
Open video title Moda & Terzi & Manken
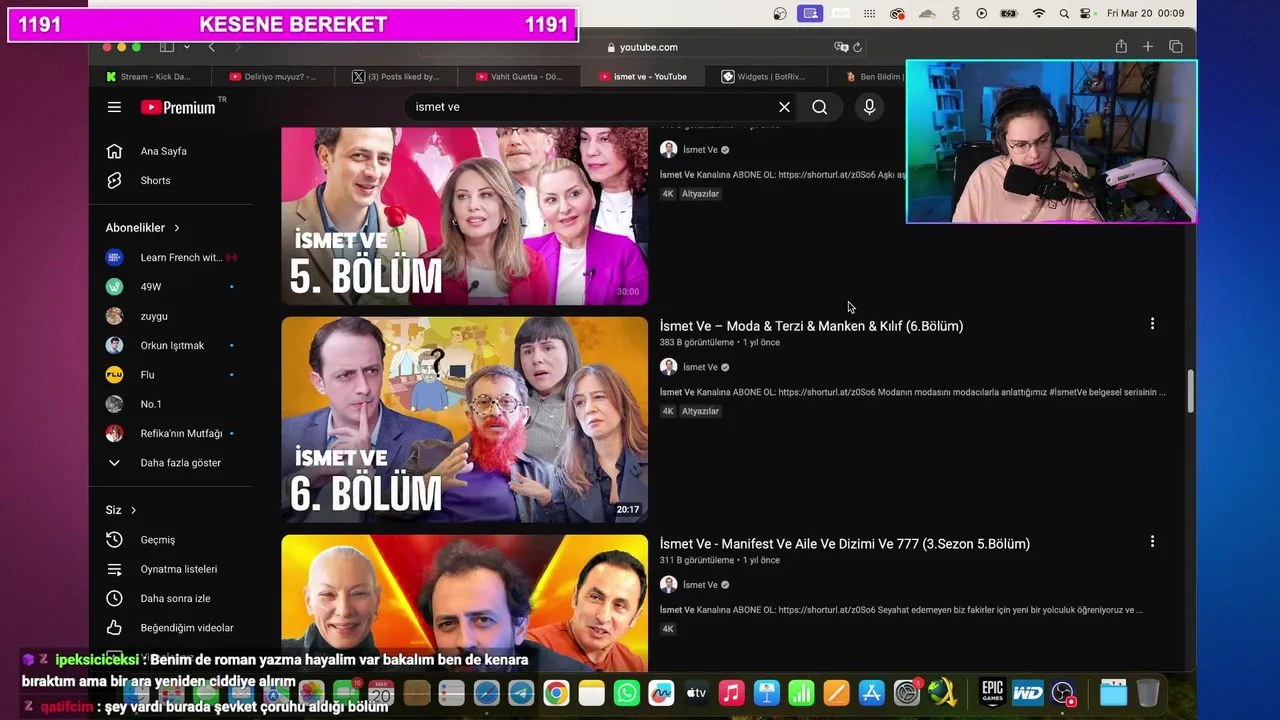pos(811,326)
